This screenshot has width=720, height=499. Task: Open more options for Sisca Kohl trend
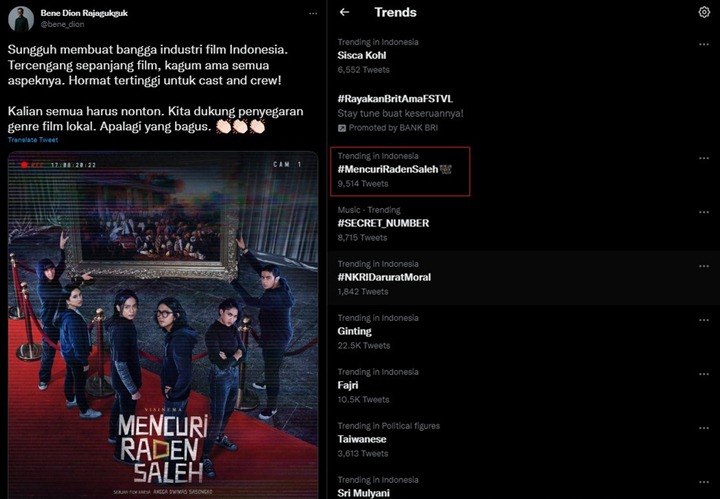(x=703, y=45)
